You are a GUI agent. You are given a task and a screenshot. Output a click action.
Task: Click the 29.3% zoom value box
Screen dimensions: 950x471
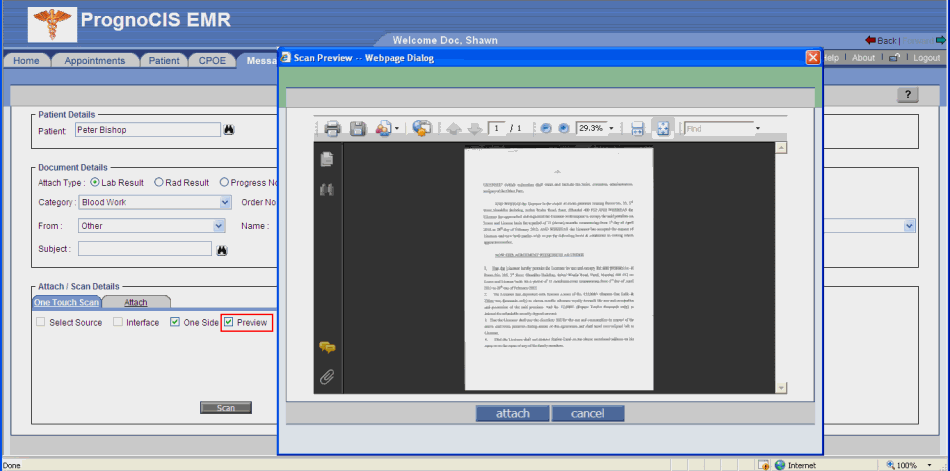point(591,129)
